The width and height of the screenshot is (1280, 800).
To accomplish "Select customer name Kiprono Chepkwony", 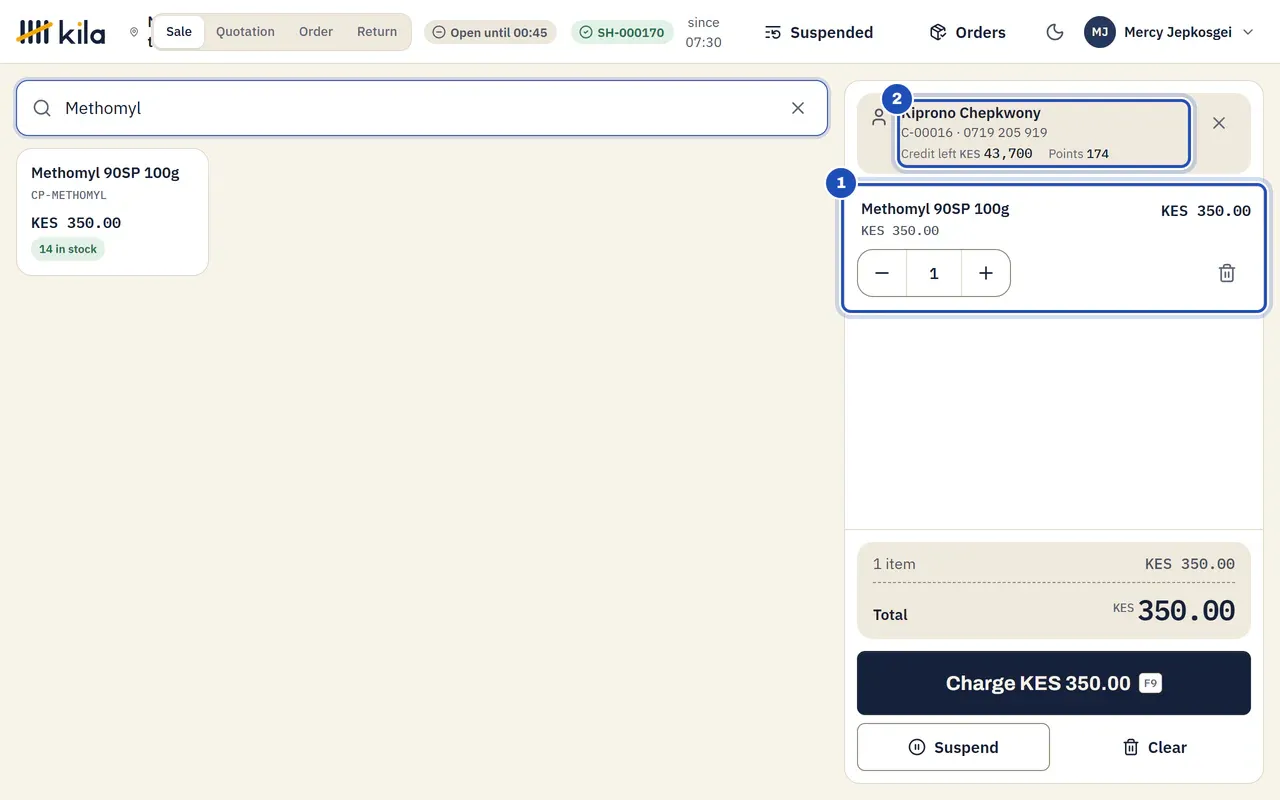I will (x=972, y=113).
